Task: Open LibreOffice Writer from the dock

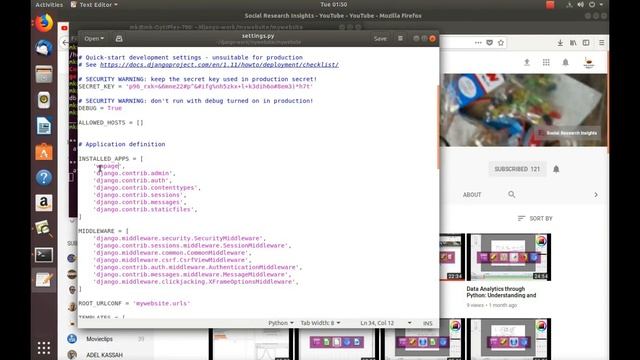Action: click(x=44, y=126)
